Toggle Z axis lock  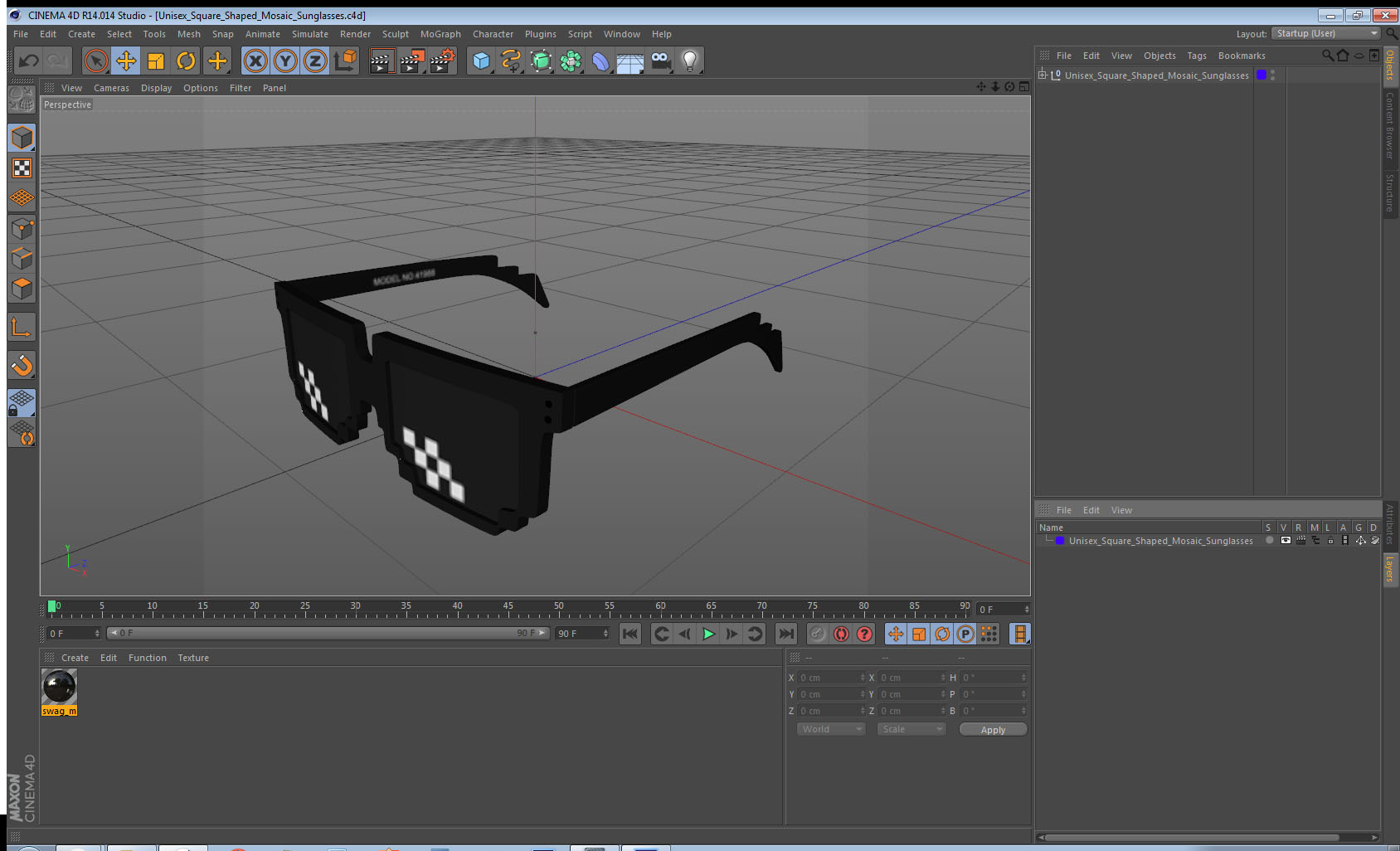click(x=315, y=61)
